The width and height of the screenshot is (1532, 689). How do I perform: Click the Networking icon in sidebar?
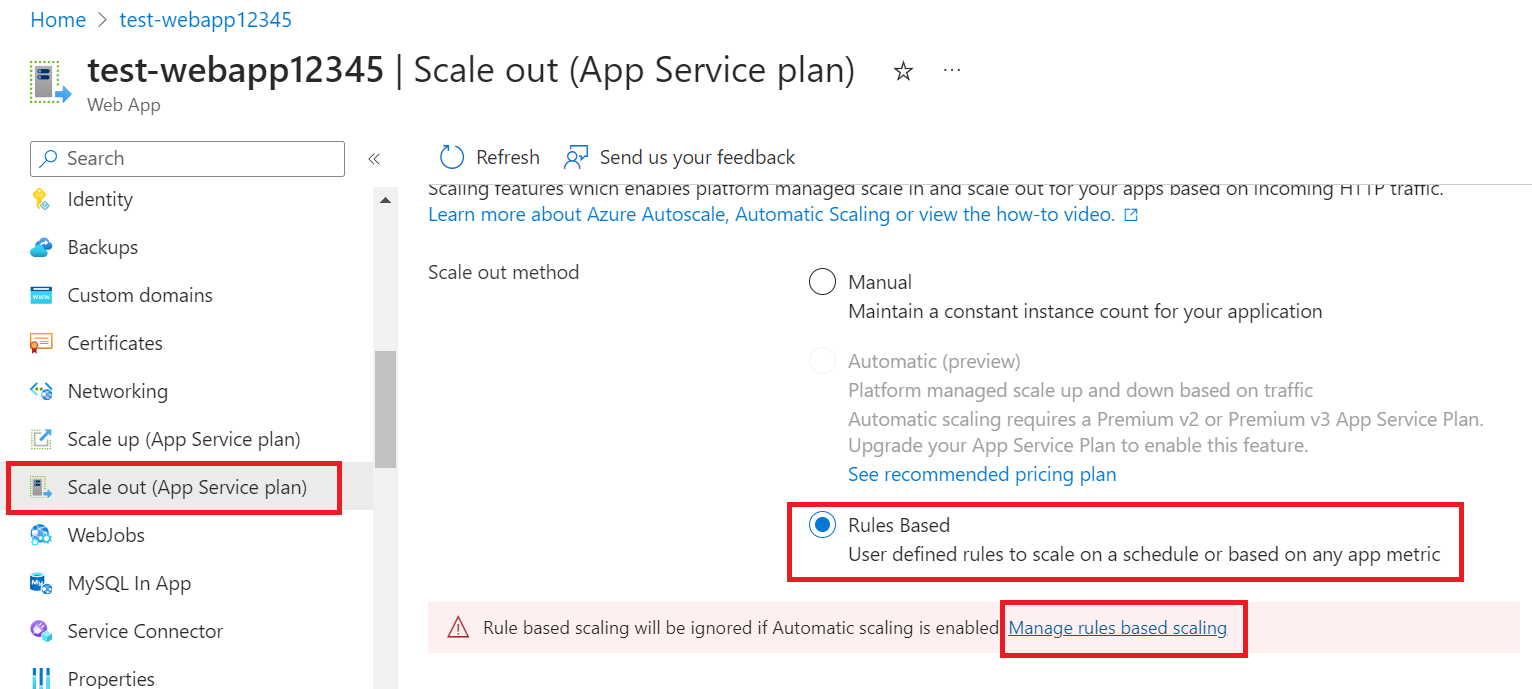41,391
